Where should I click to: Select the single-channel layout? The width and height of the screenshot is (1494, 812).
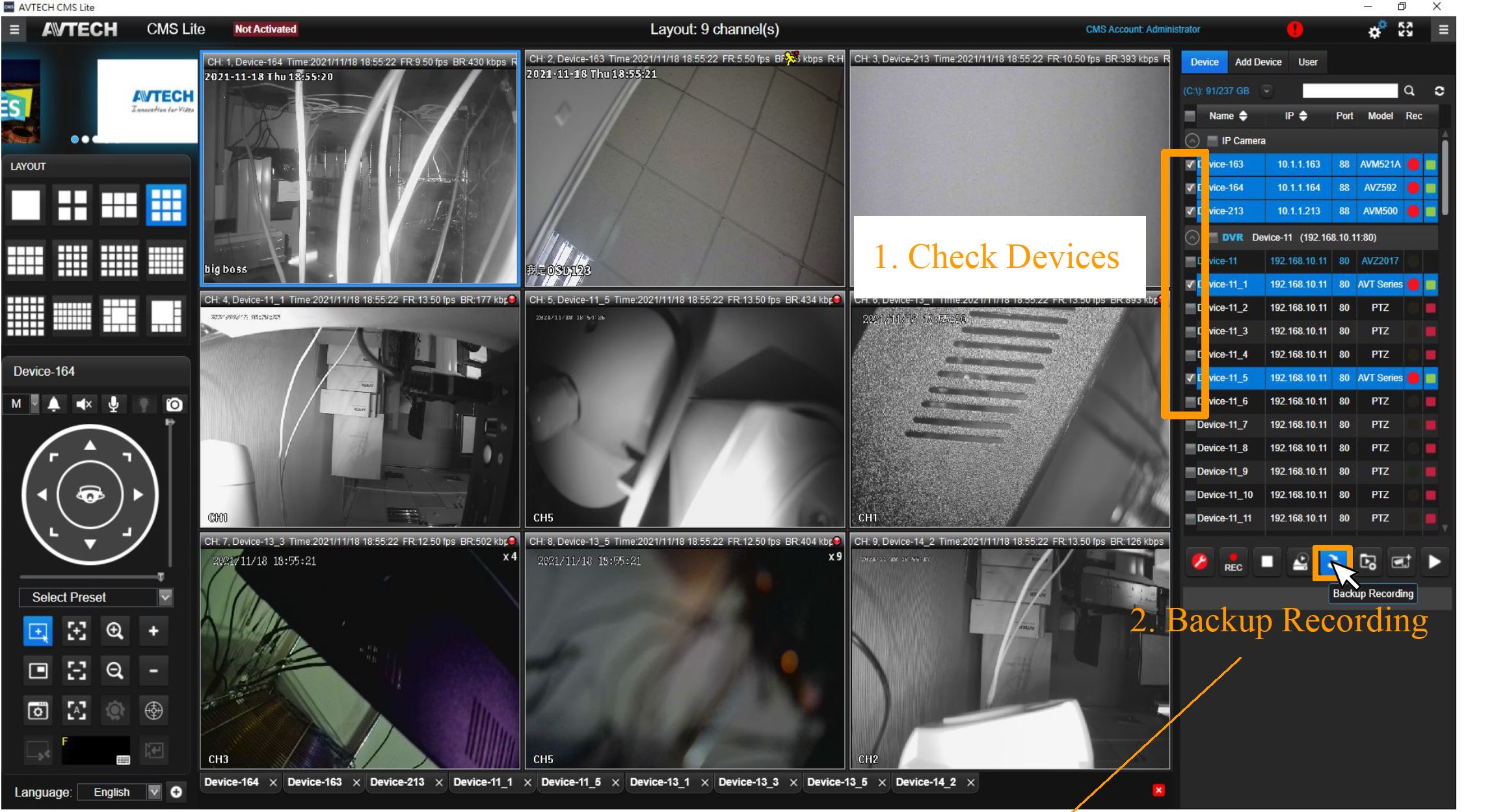pos(26,205)
